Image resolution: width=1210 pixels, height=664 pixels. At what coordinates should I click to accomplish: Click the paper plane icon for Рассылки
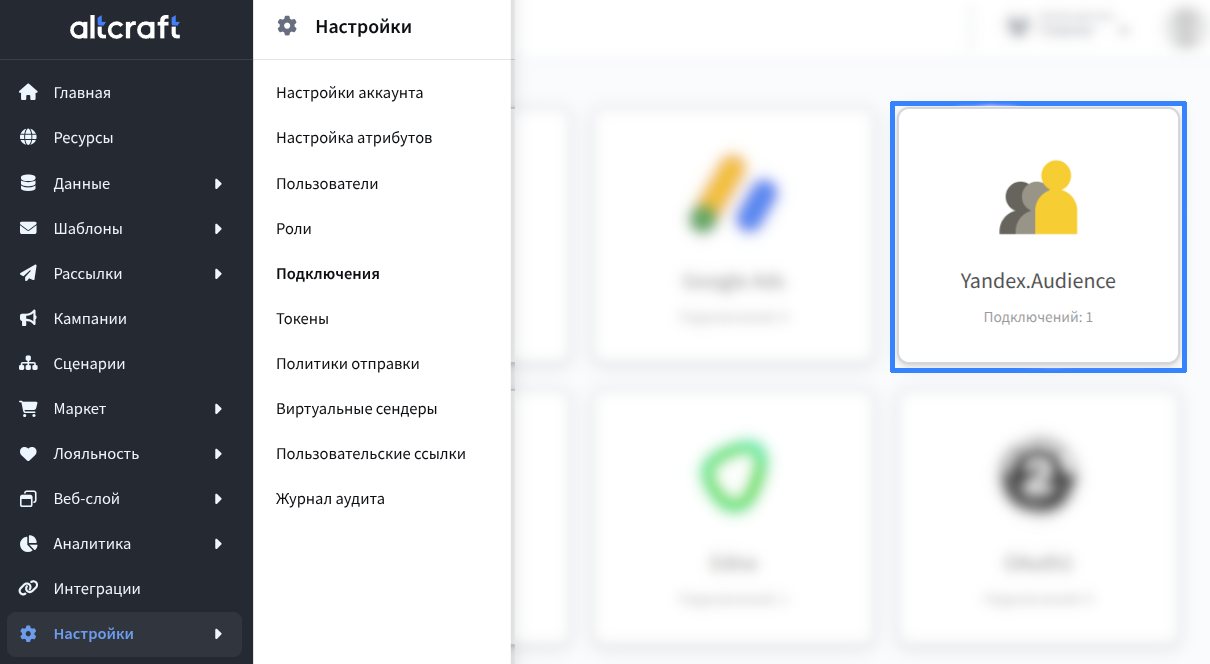(28, 273)
